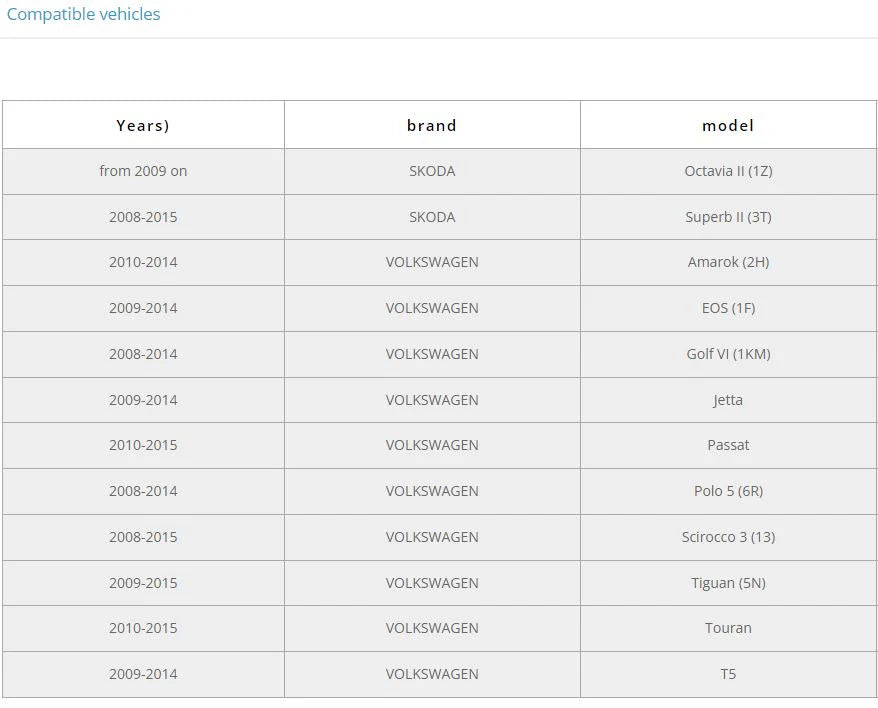Select the Golf VI (1KM) cell
This screenshot has height=708, width=878.
[x=728, y=354]
